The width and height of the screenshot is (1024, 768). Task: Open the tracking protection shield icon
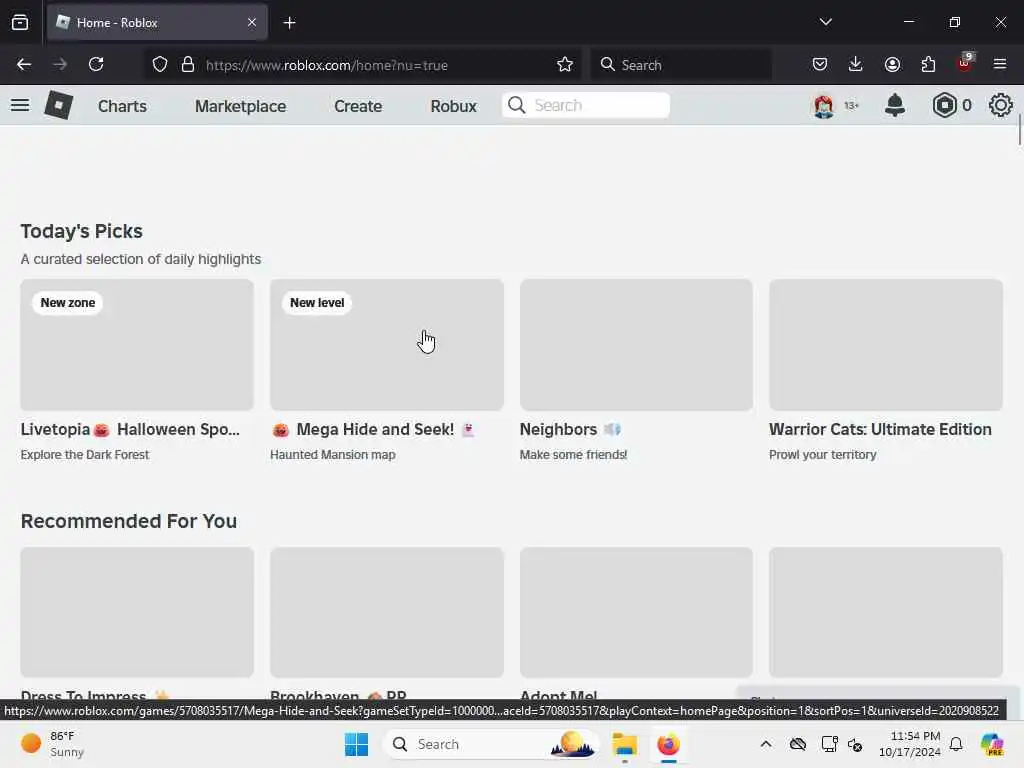click(x=160, y=64)
